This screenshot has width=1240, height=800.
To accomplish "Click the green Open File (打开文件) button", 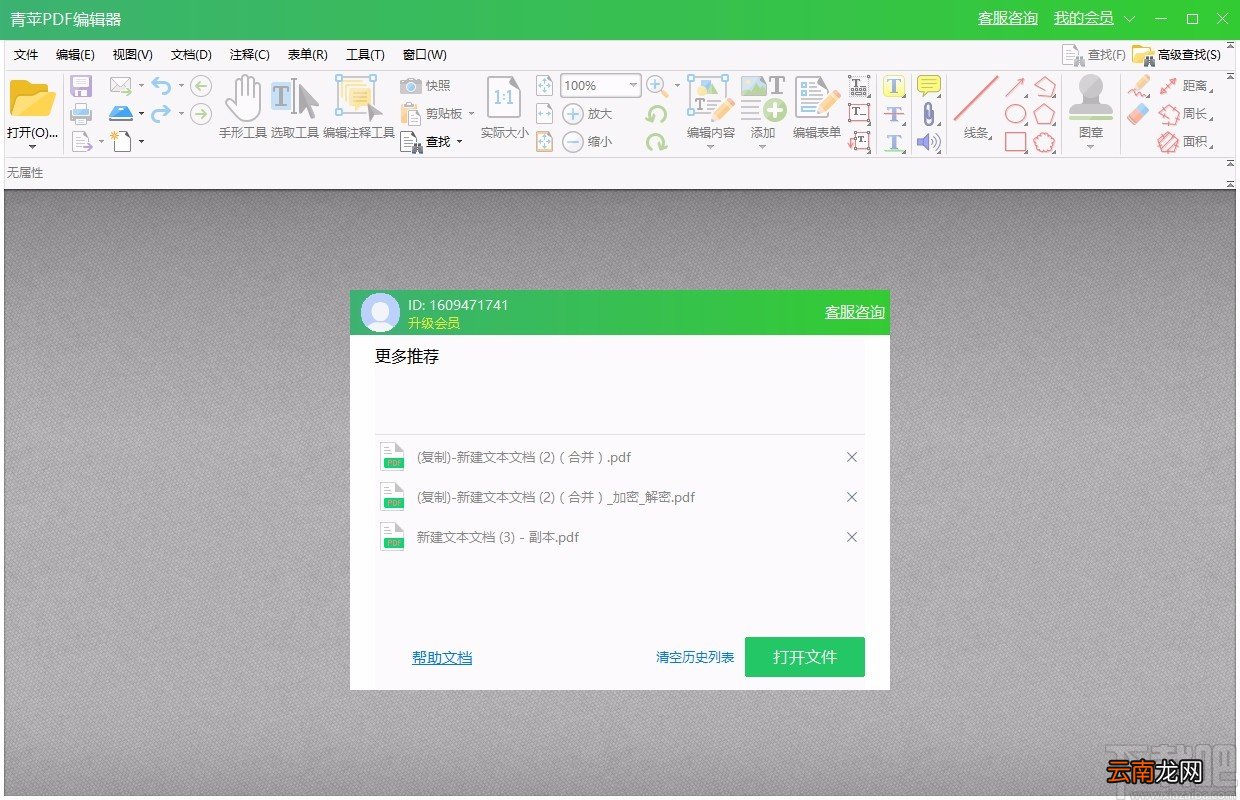I will click(x=805, y=657).
